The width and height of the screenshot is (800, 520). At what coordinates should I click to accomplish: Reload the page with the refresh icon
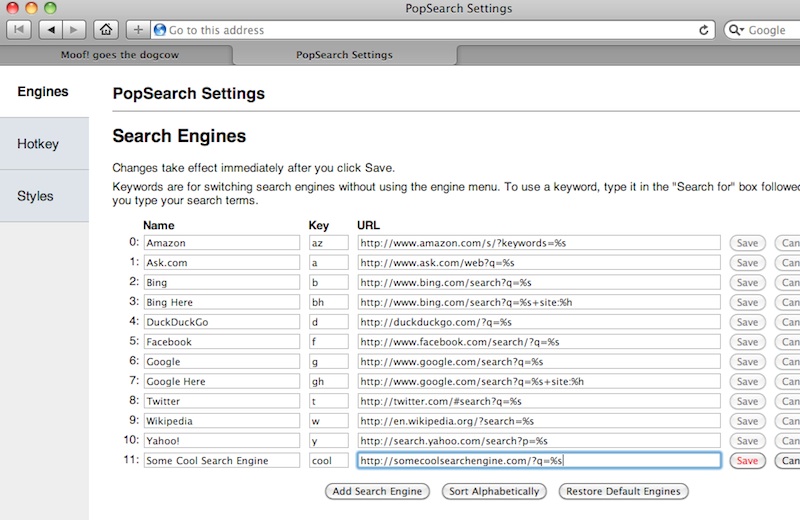[x=703, y=30]
